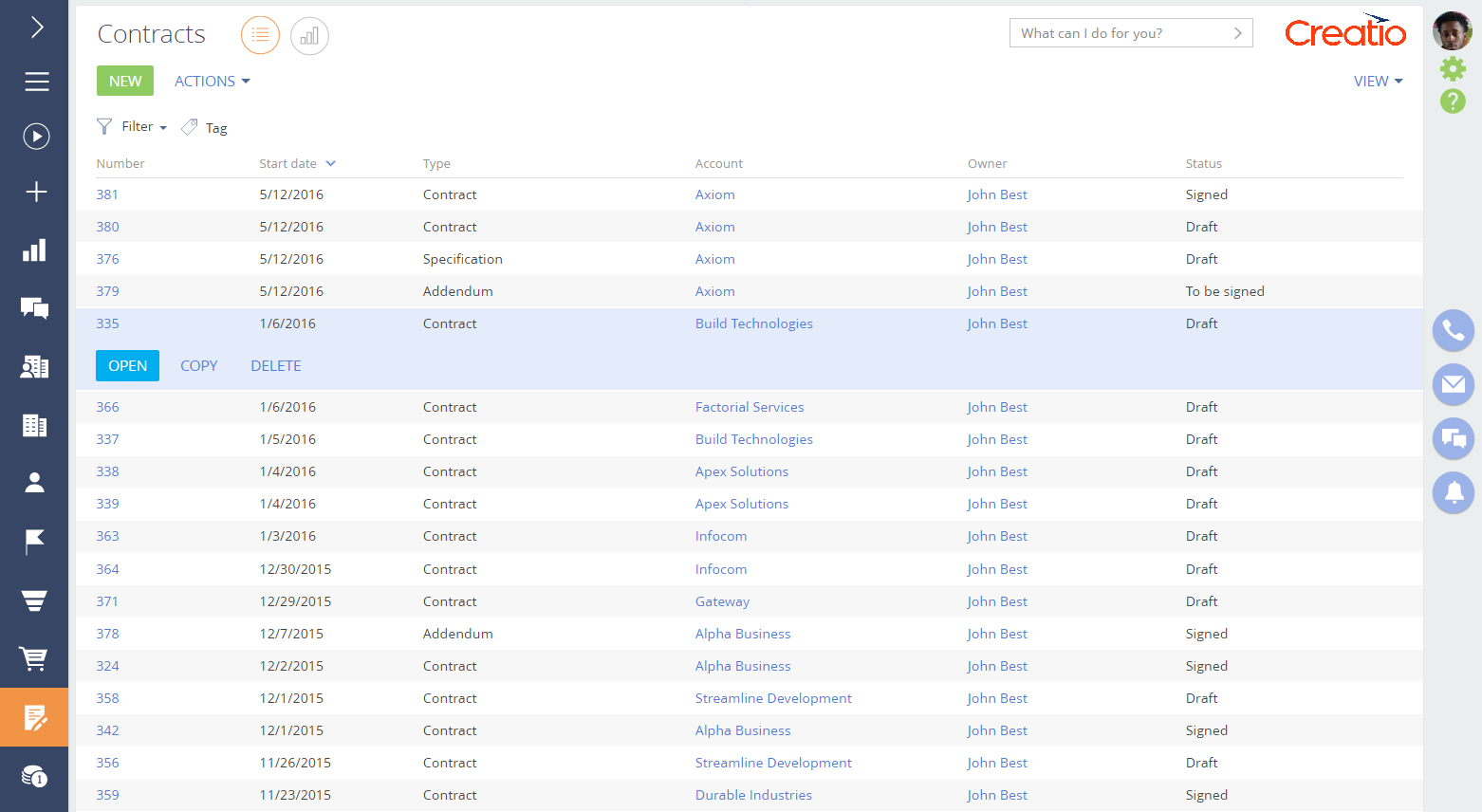The image size is (1482, 812).
Task: Start a process with the sidebar play icon
Action: [x=35, y=136]
